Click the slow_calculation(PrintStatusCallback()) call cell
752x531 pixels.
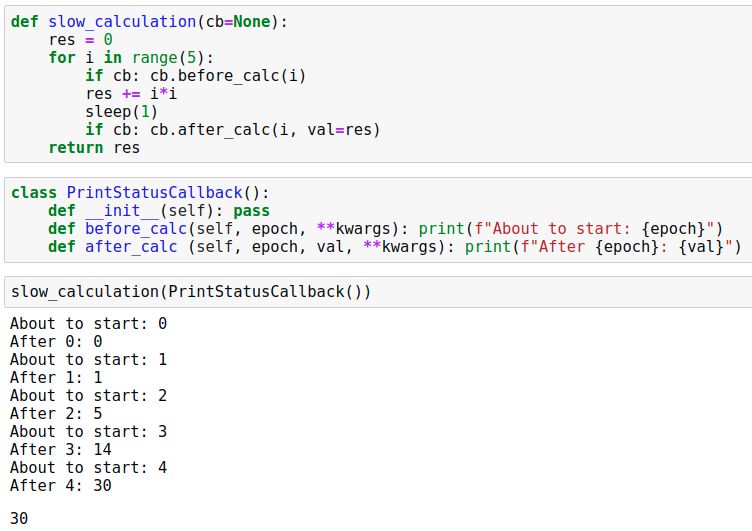378,292
